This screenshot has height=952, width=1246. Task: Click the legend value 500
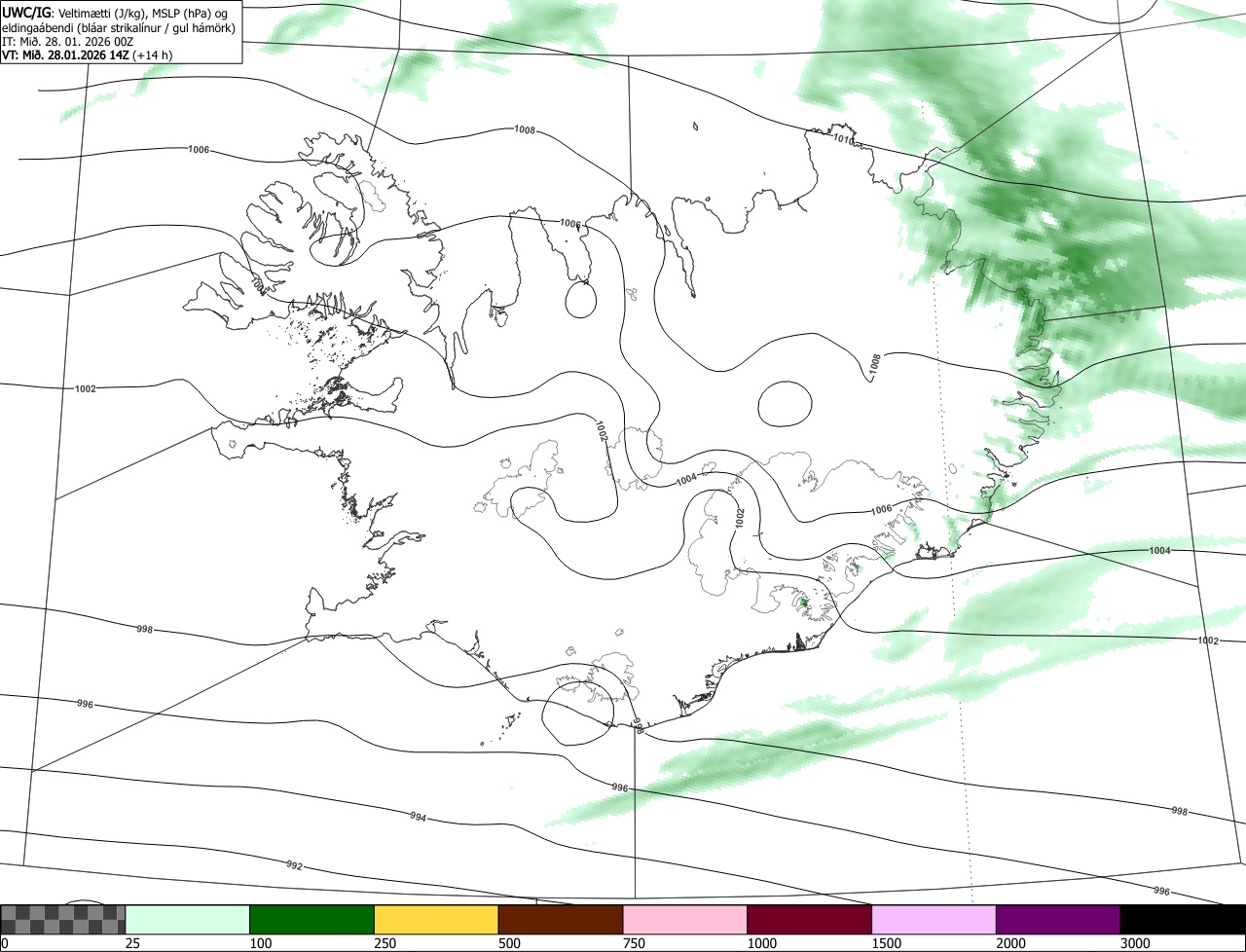510,943
